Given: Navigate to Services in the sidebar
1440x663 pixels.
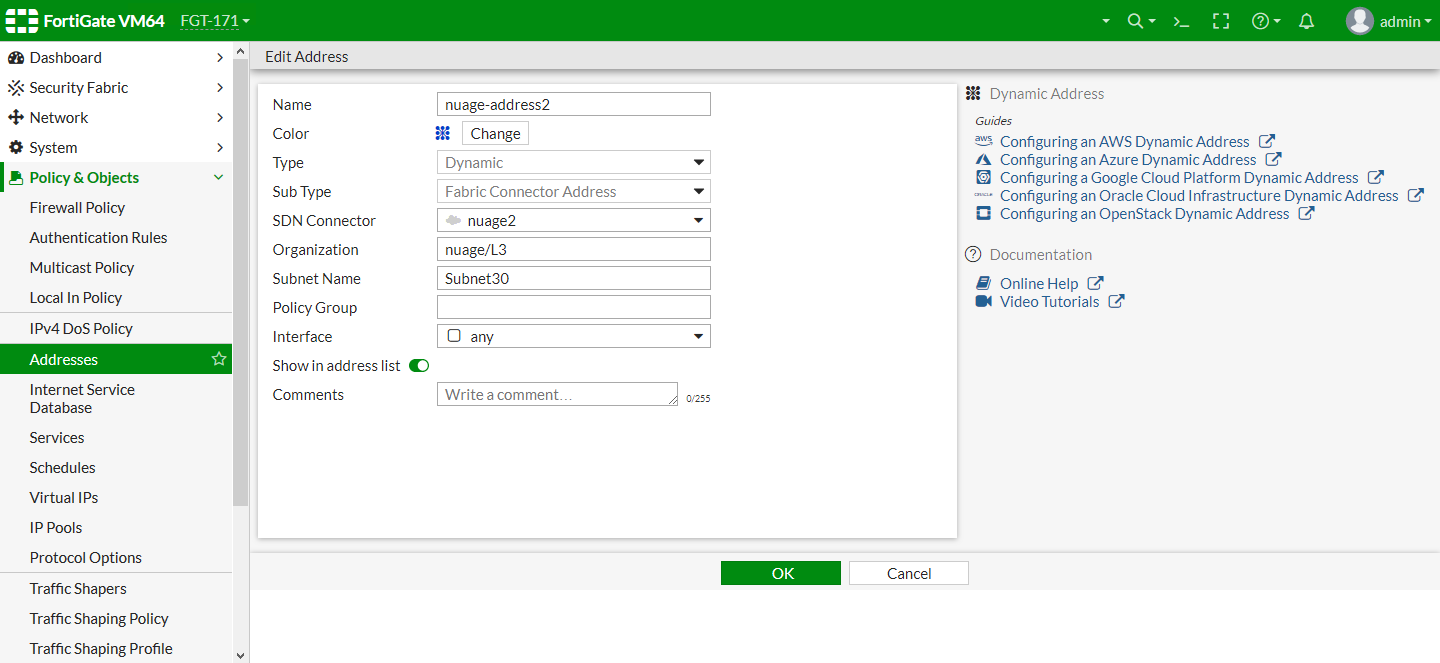Looking at the screenshot, I should 56,437.
